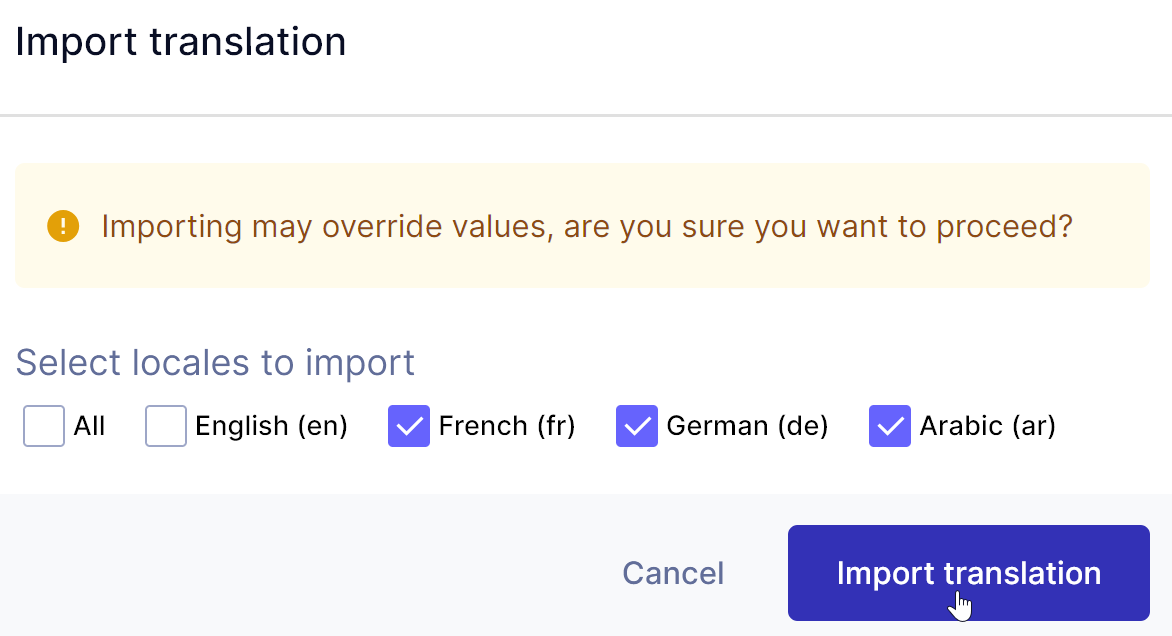Click the "All" label text
This screenshot has height=636, width=1172.
[x=89, y=426]
